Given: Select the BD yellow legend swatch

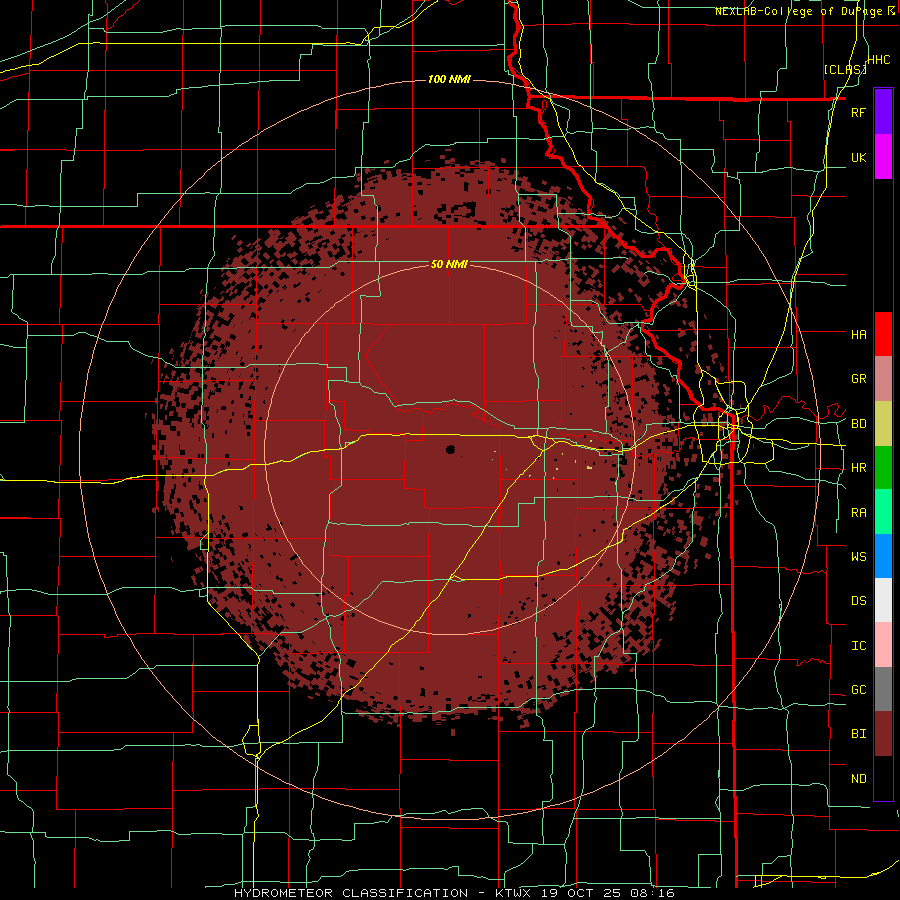Looking at the screenshot, I should (x=883, y=424).
